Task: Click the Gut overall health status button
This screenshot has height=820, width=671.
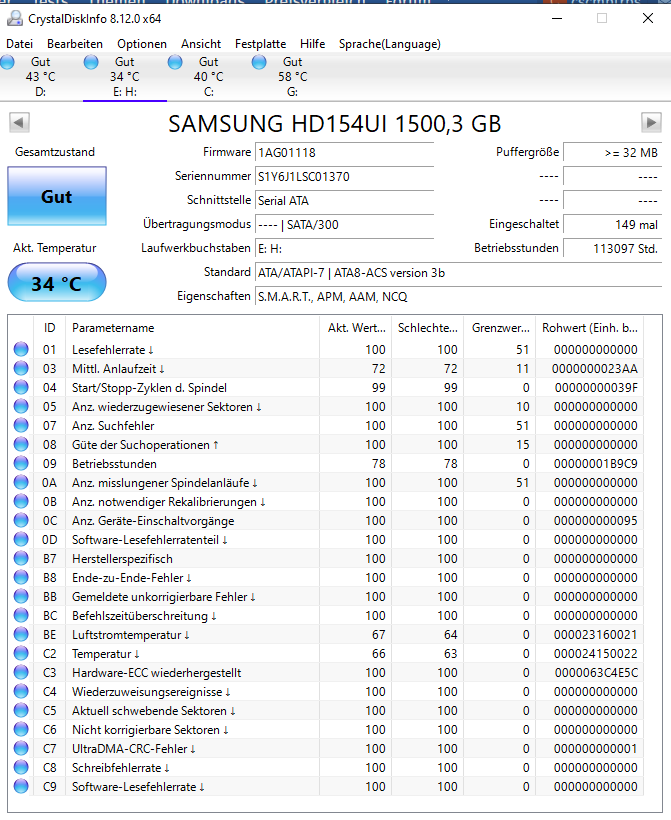Action: (57, 196)
